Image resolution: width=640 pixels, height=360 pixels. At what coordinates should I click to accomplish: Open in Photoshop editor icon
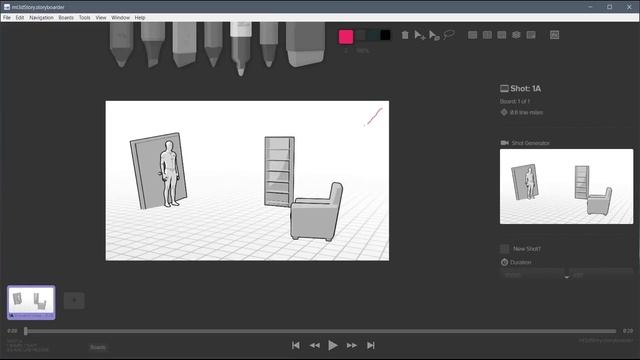coord(554,35)
